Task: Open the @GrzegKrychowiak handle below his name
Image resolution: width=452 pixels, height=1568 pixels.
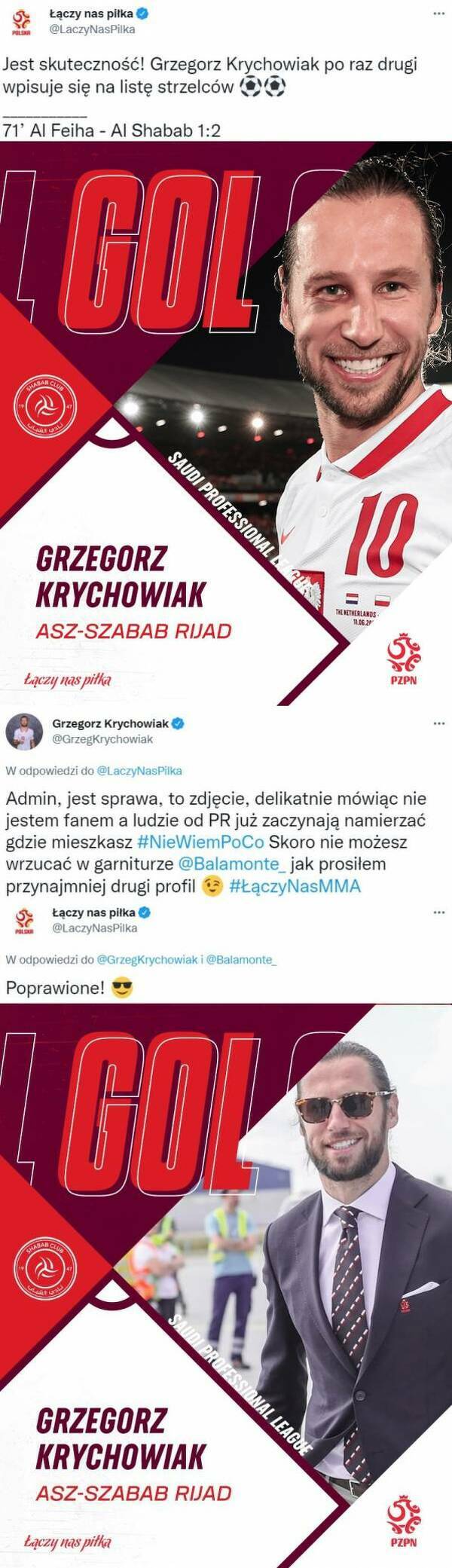Action: click(x=102, y=739)
